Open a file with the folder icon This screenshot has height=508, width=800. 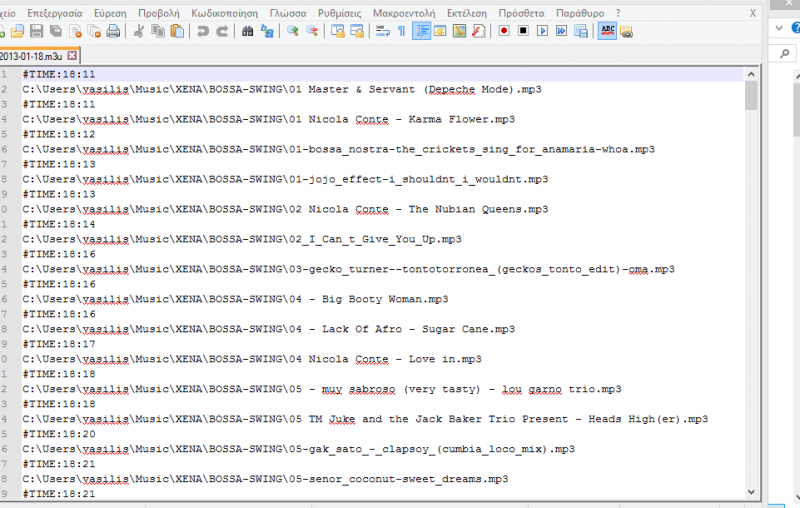pos(17,32)
